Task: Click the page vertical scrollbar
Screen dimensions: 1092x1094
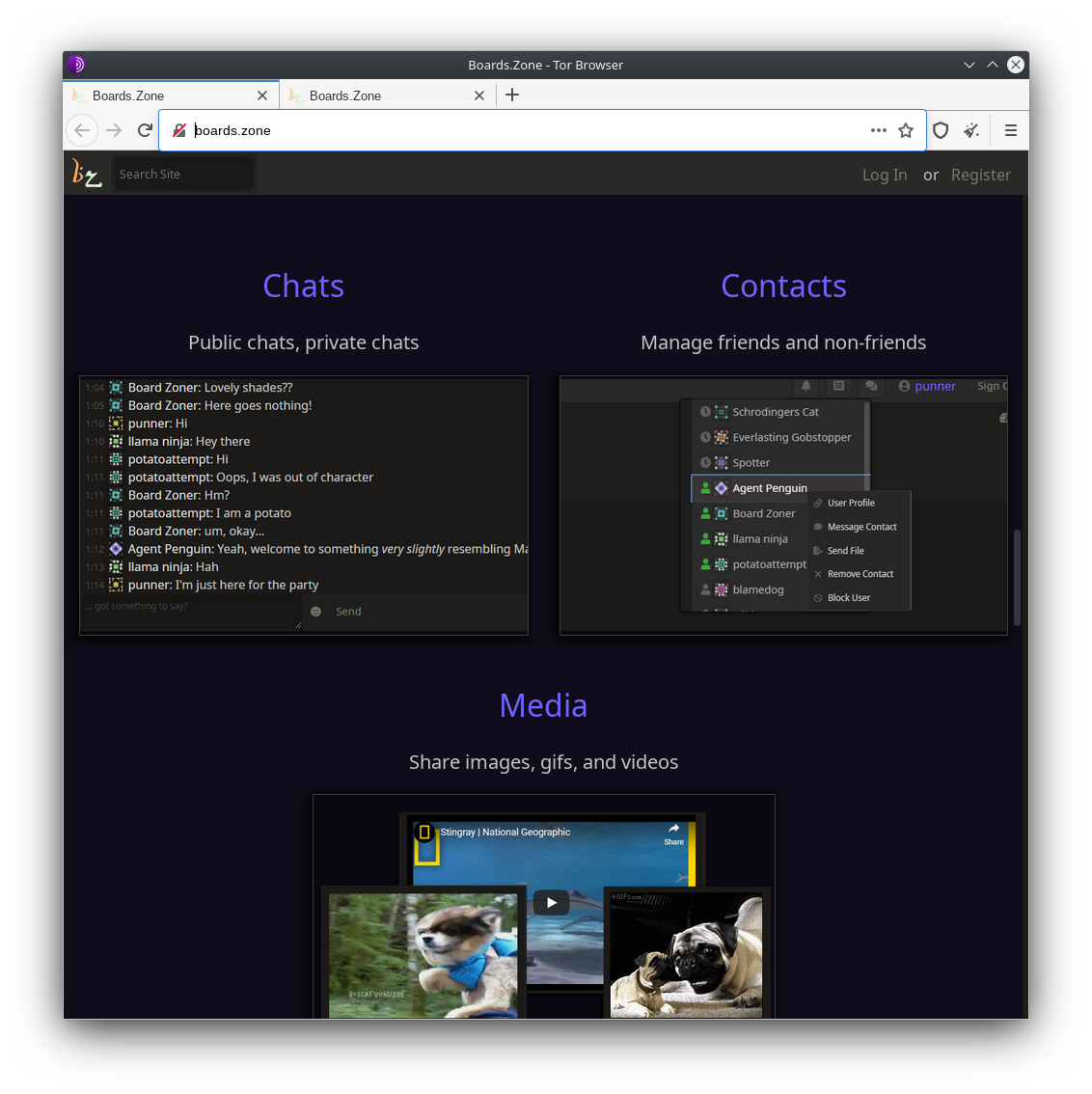Action: [1018, 578]
